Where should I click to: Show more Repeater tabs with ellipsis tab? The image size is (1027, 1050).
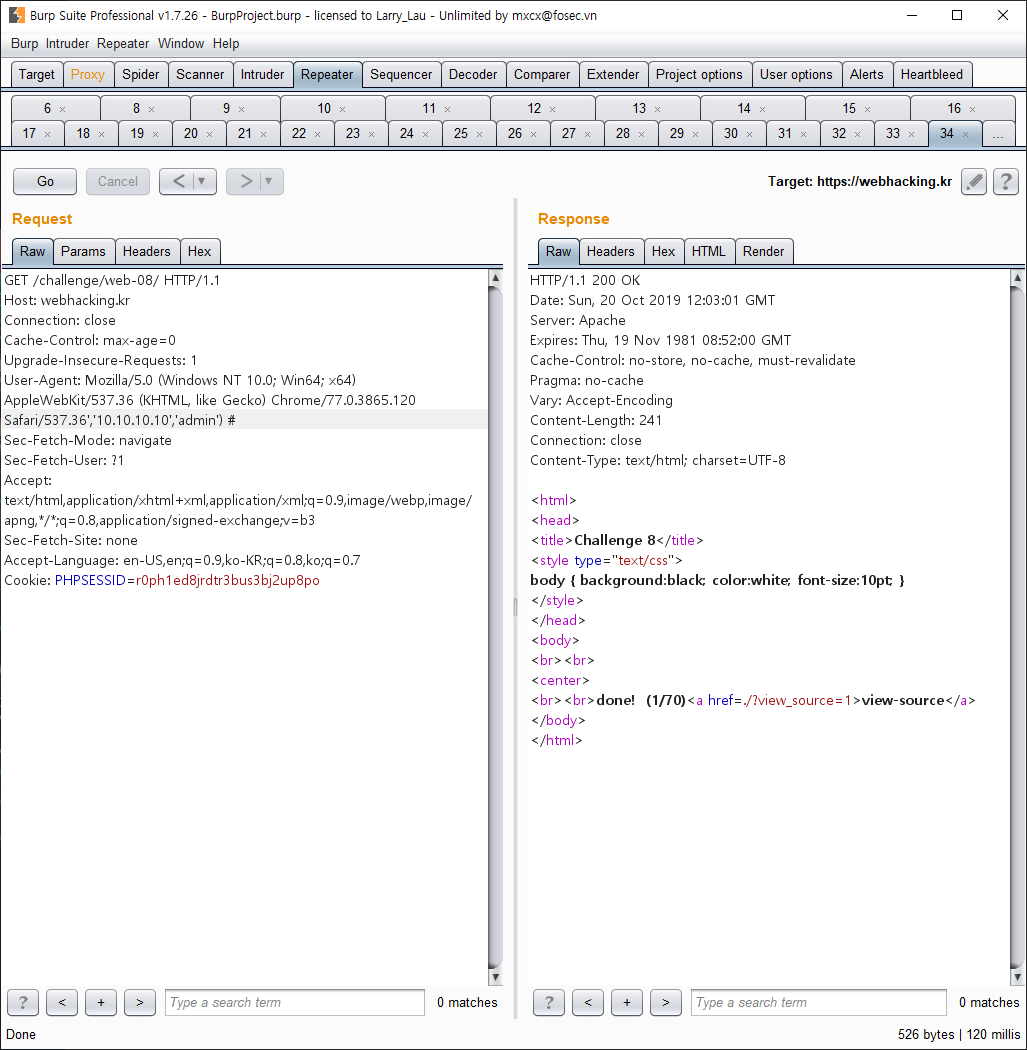(998, 134)
